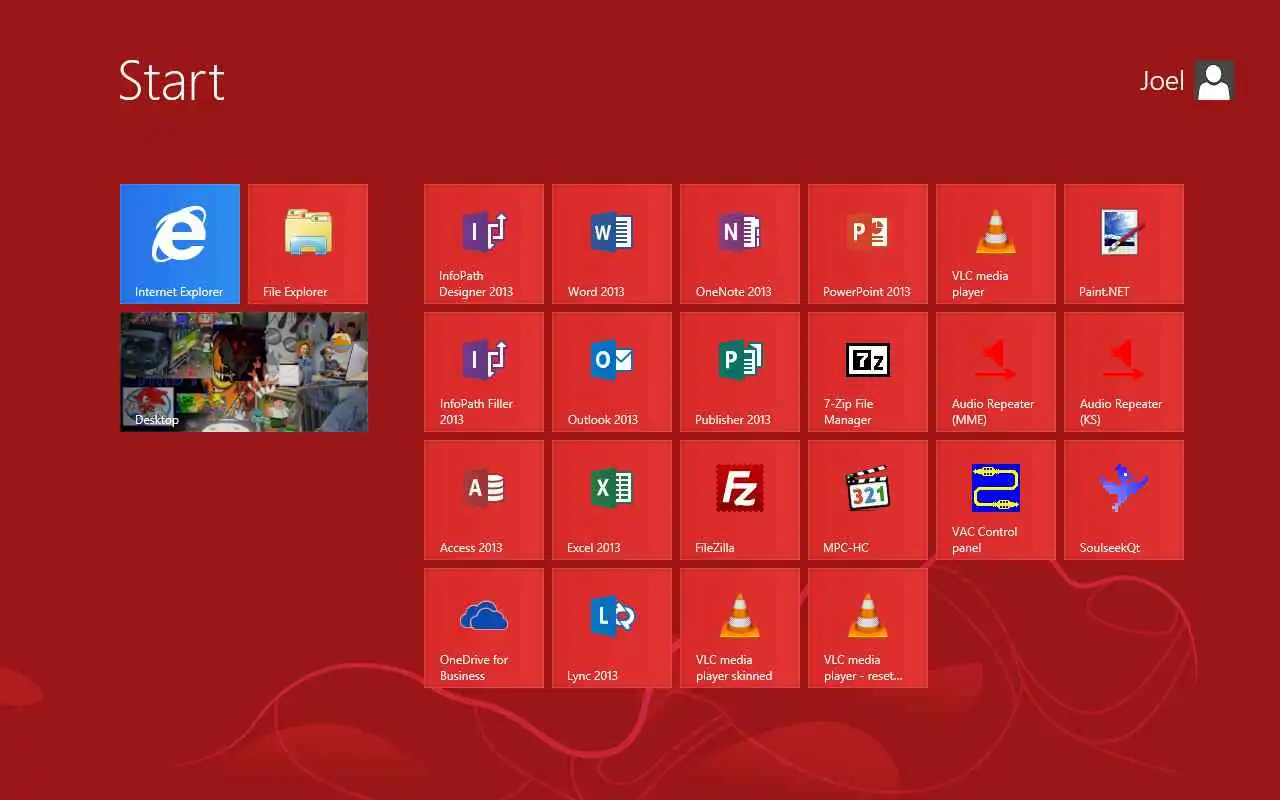
Task: Open Audio Repeater (MME) tile
Action: pos(996,372)
